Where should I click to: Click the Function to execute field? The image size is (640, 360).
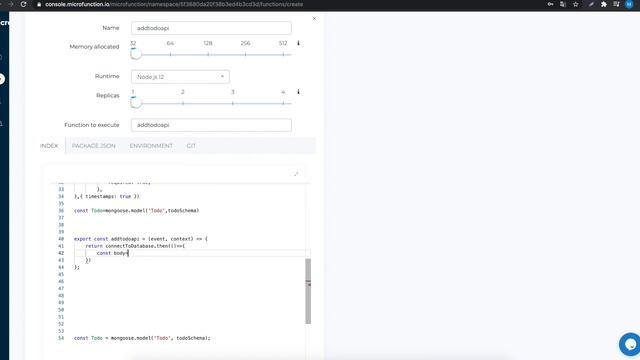[x=211, y=125]
